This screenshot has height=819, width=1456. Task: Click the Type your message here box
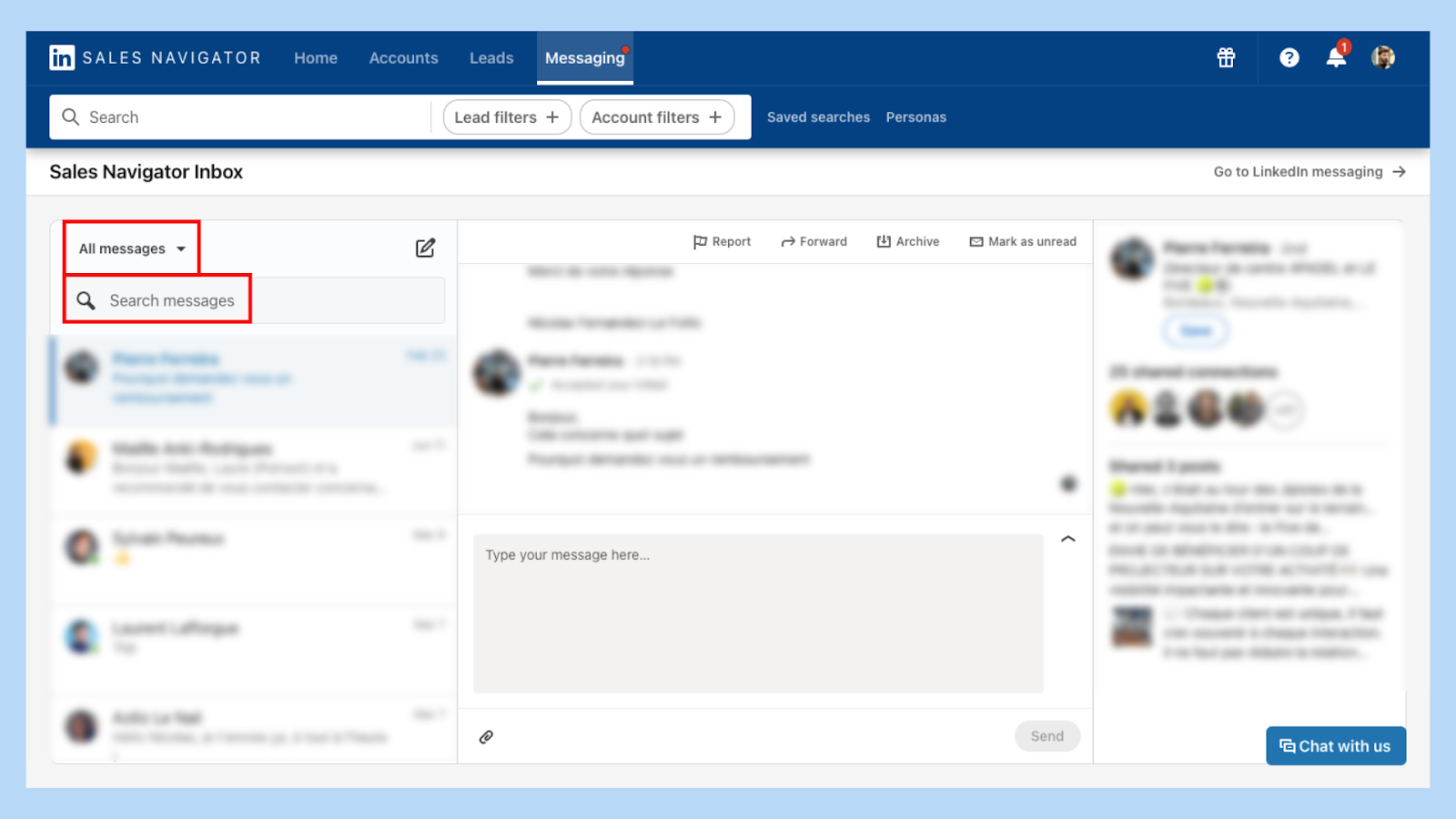(x=758, y=613)
